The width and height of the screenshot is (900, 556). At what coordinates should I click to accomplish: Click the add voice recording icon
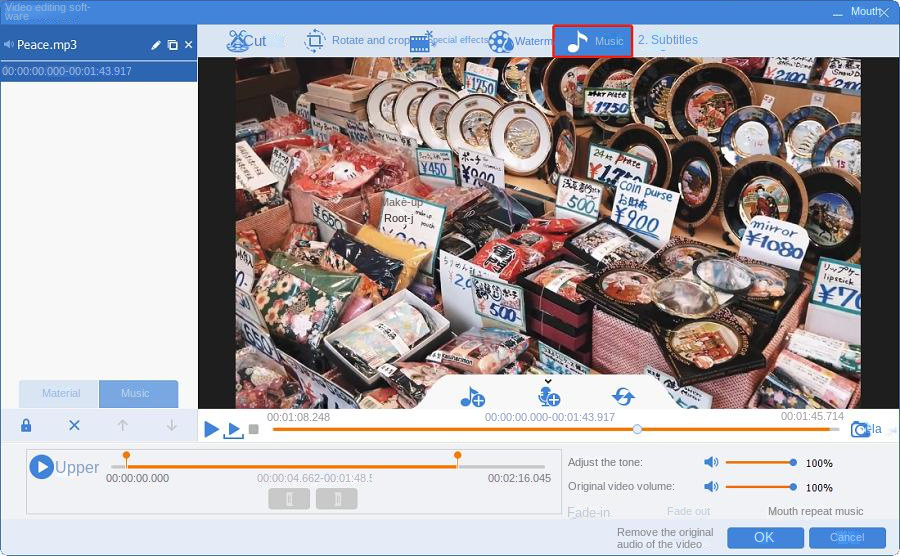click(x=548, y=397)
